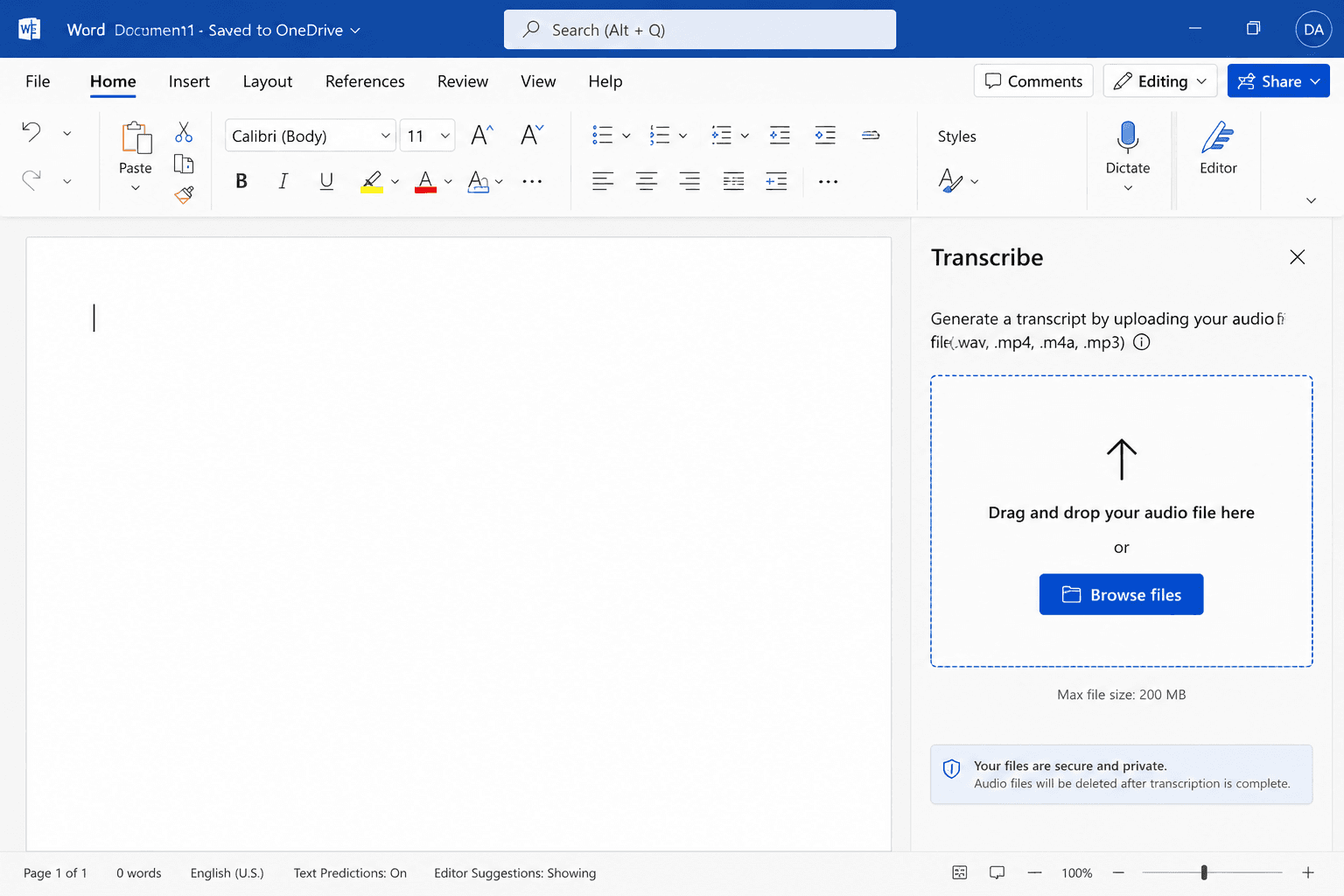Expand the font size 11 dropdown
The width and height of the screenshot is (1344, 896).
(x=428, y=136)
